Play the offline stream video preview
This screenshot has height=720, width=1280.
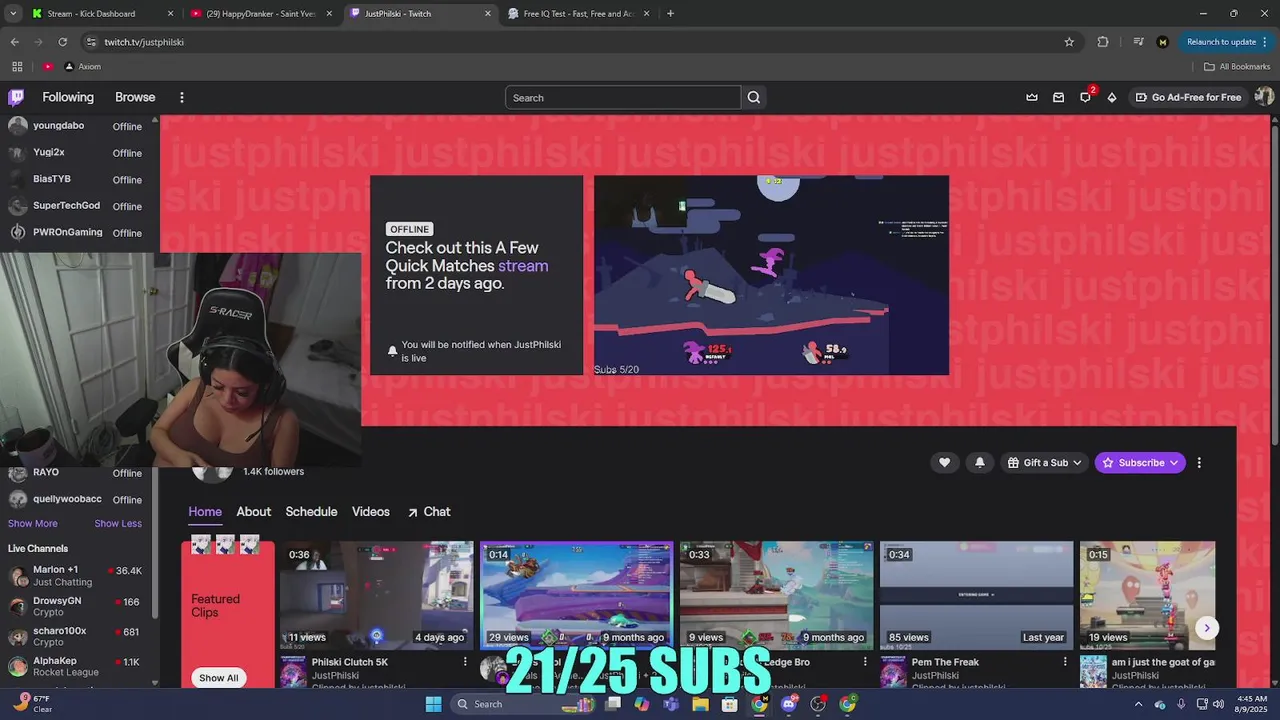coord(771,275)
